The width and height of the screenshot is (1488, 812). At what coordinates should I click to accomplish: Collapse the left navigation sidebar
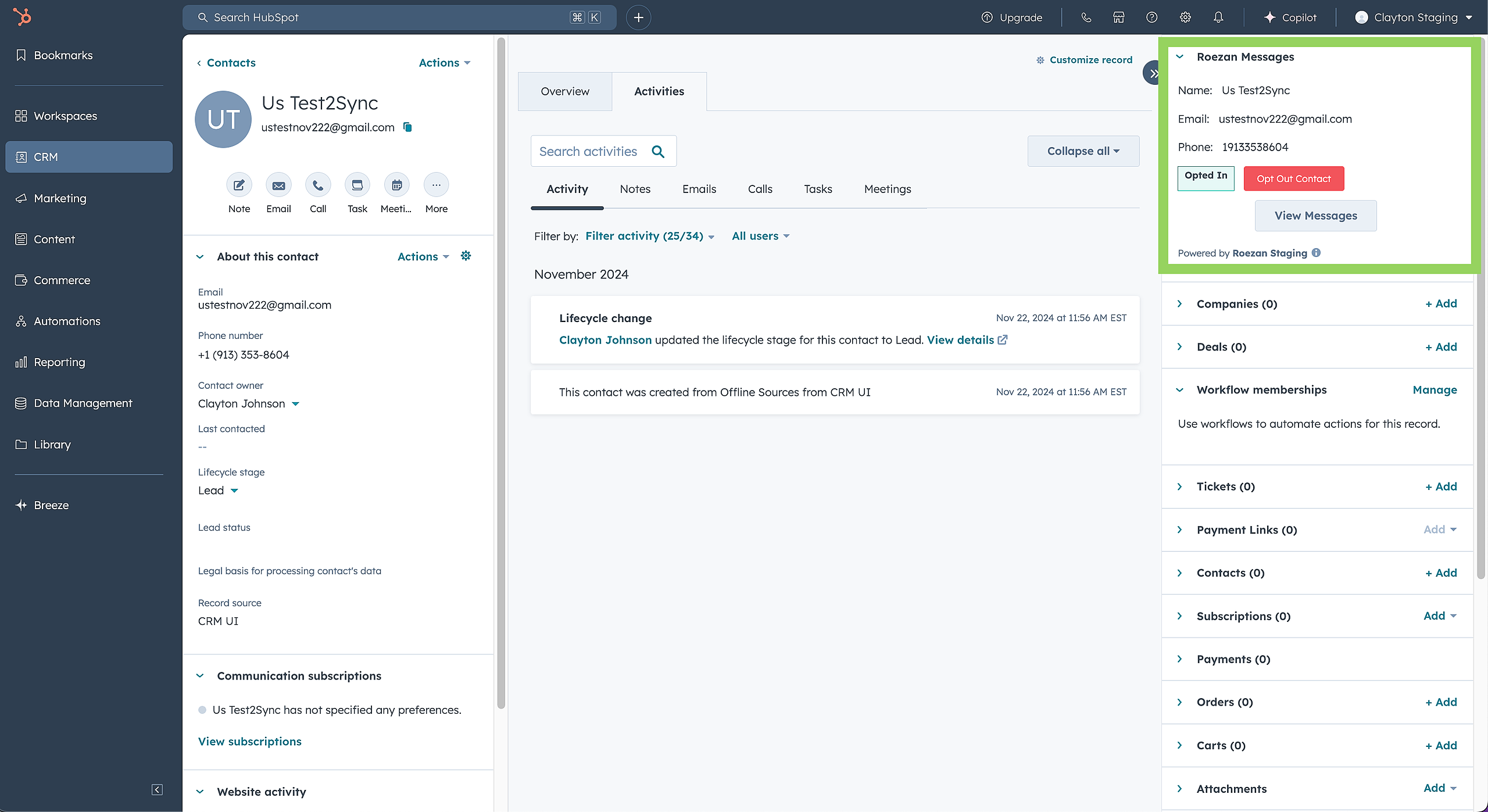point(157,789)
